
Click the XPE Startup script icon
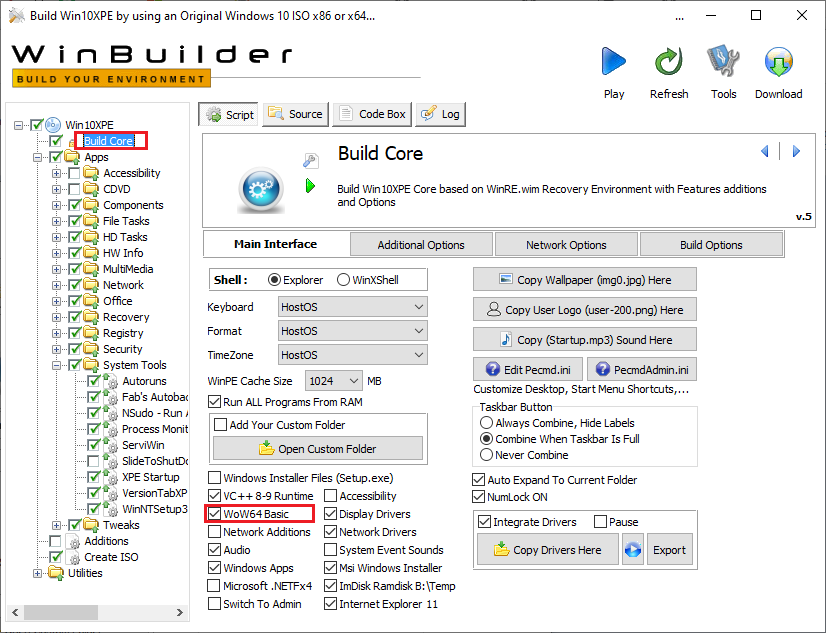tap(111, 477)
